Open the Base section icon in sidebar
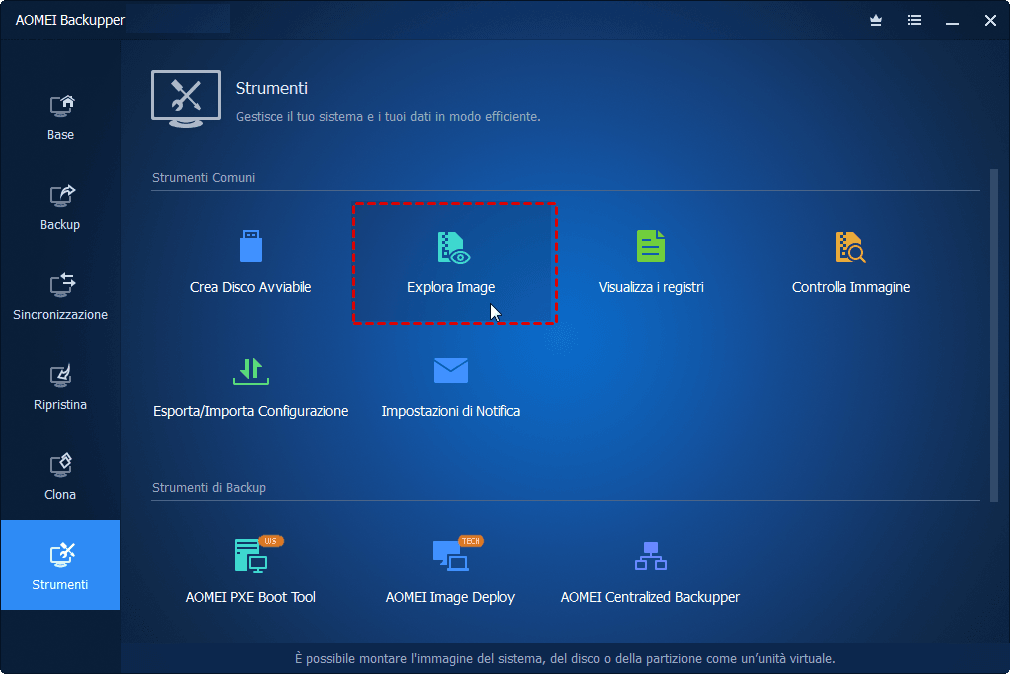 tap(62, 106)
